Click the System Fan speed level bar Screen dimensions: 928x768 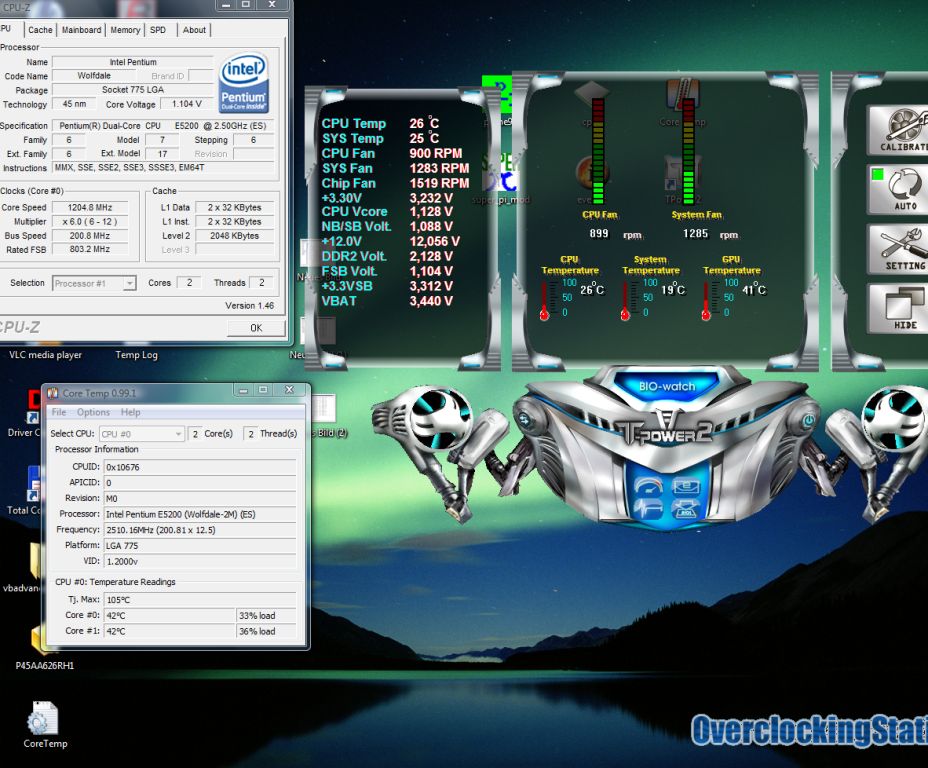click(688, 151)
